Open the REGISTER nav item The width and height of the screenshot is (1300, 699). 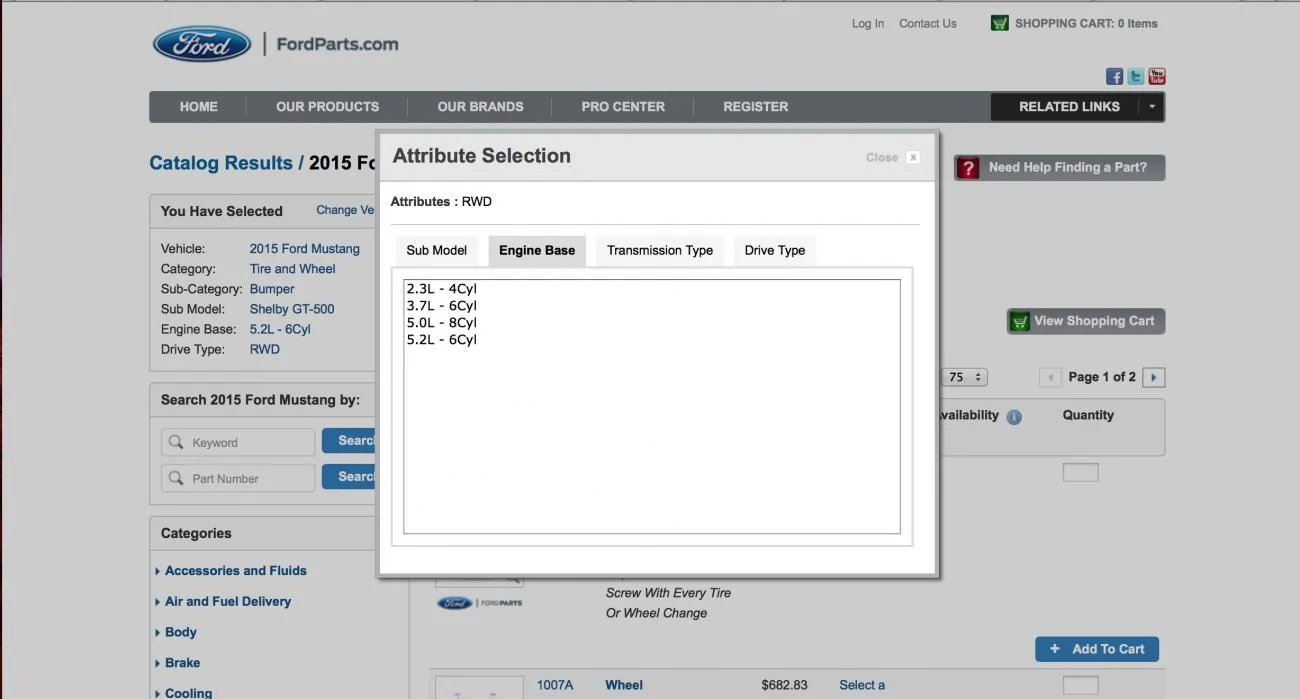[x=756, y=107]
